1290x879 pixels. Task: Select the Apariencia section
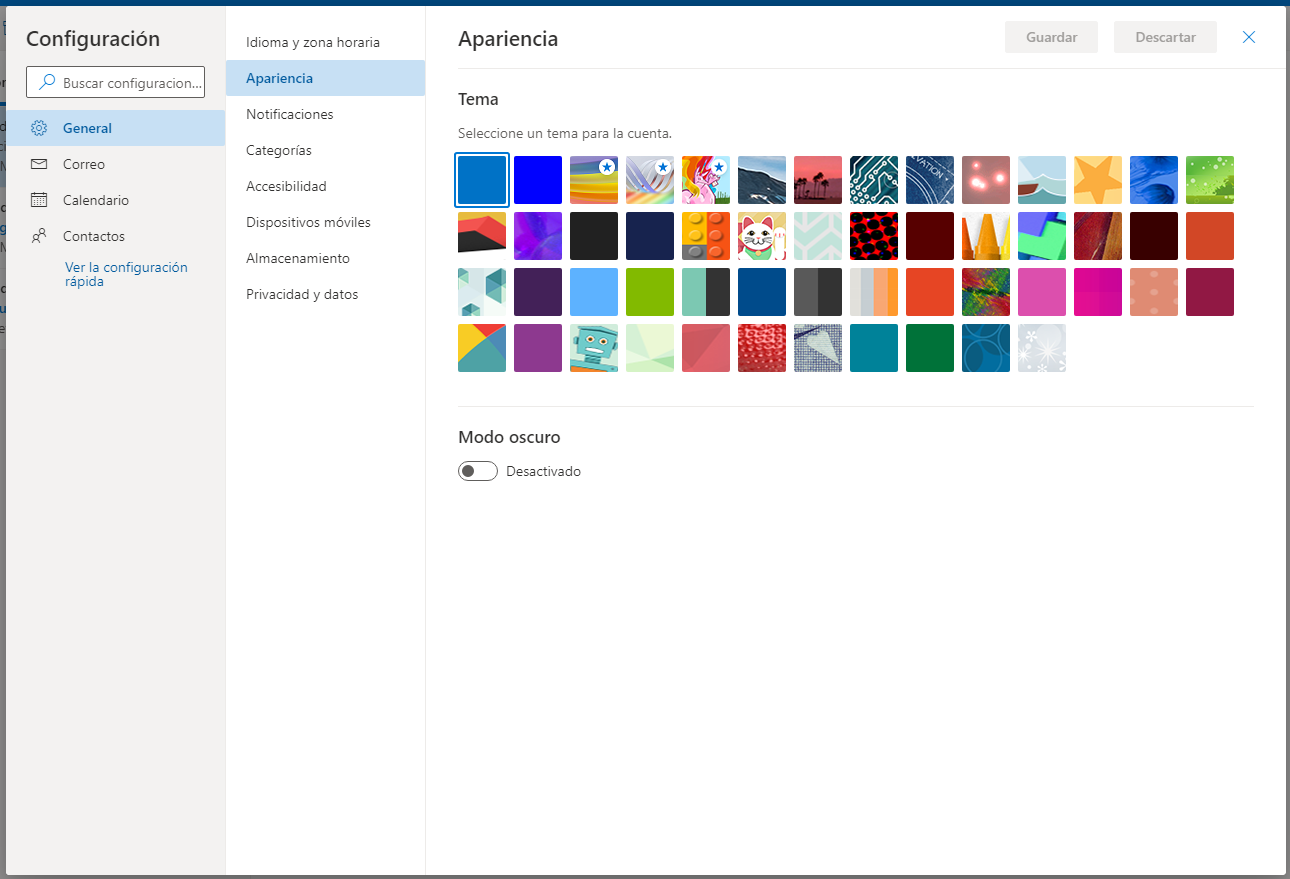326,78
